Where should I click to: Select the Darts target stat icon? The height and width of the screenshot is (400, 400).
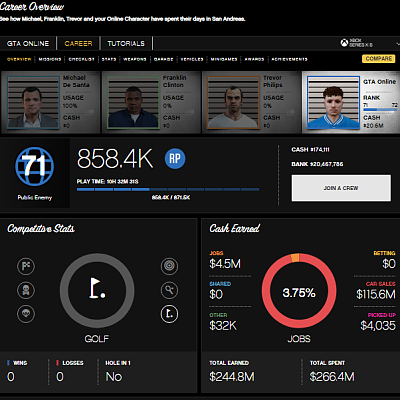pos(169,266)
